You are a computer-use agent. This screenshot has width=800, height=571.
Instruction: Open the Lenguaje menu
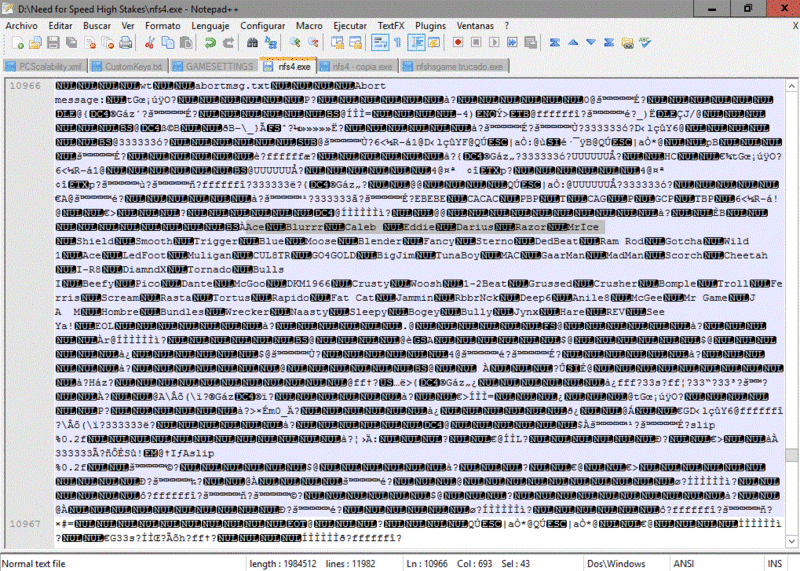point(211,26)
